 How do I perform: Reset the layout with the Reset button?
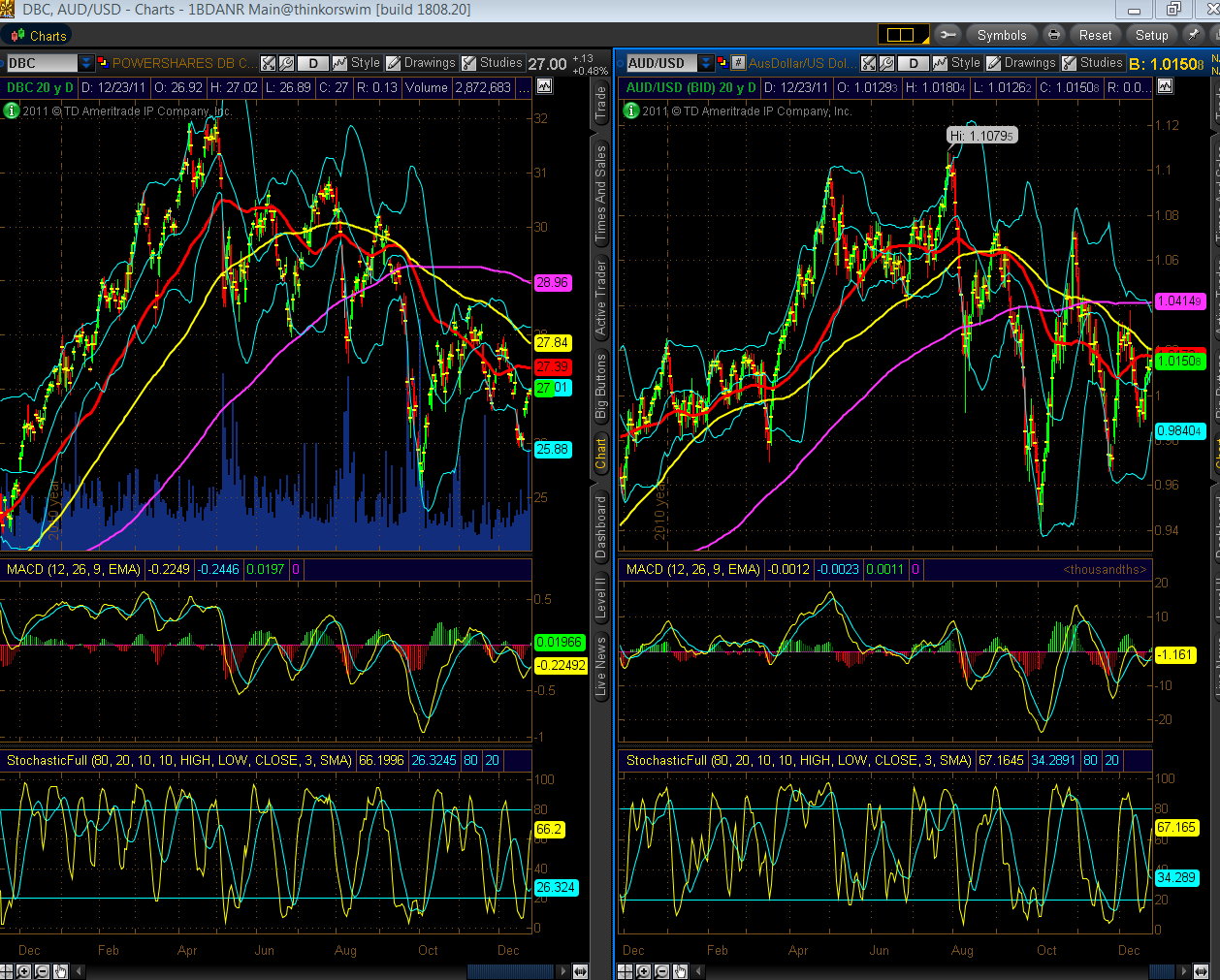[x=1095, y=35]
